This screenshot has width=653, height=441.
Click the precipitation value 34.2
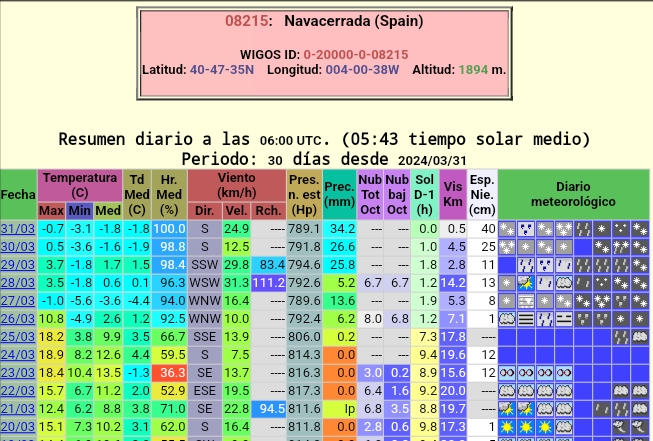[339, 229]
